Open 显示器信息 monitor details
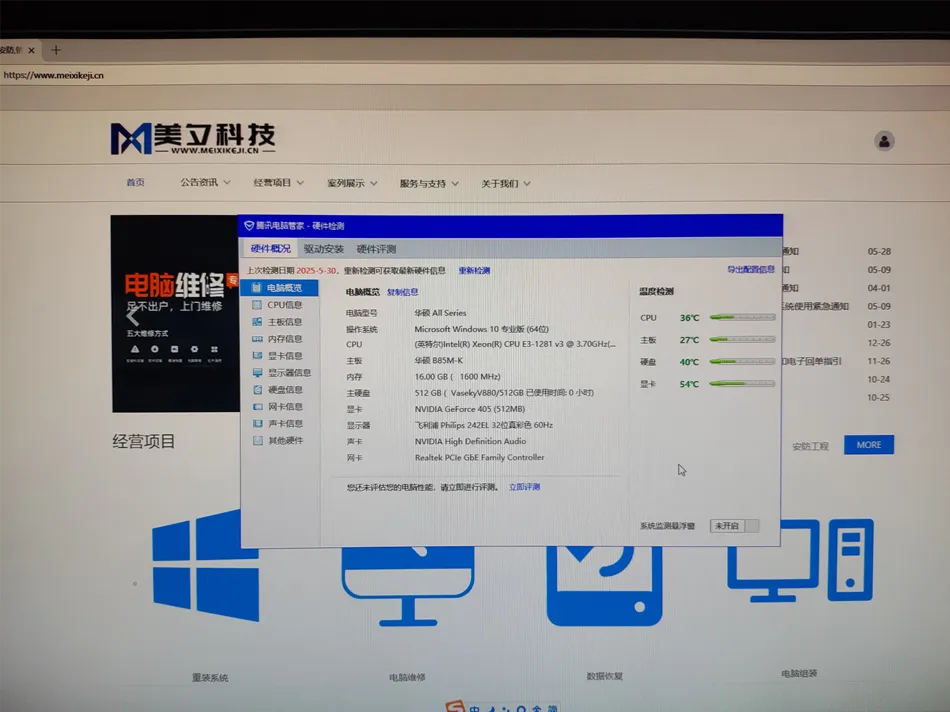This screenshot has height=712, width=950. pos(288,373)
